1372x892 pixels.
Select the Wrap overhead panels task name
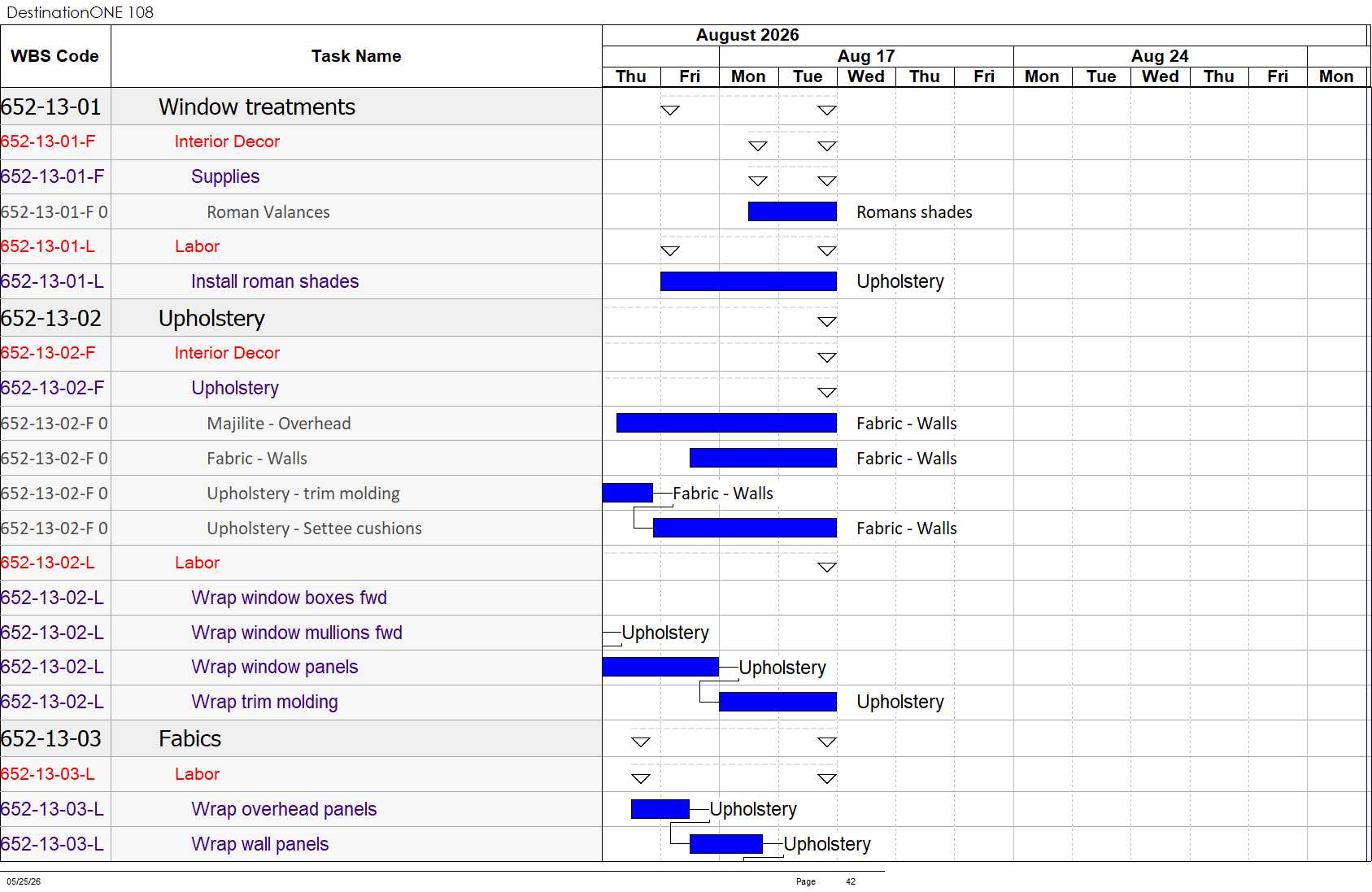click(284, 809)
